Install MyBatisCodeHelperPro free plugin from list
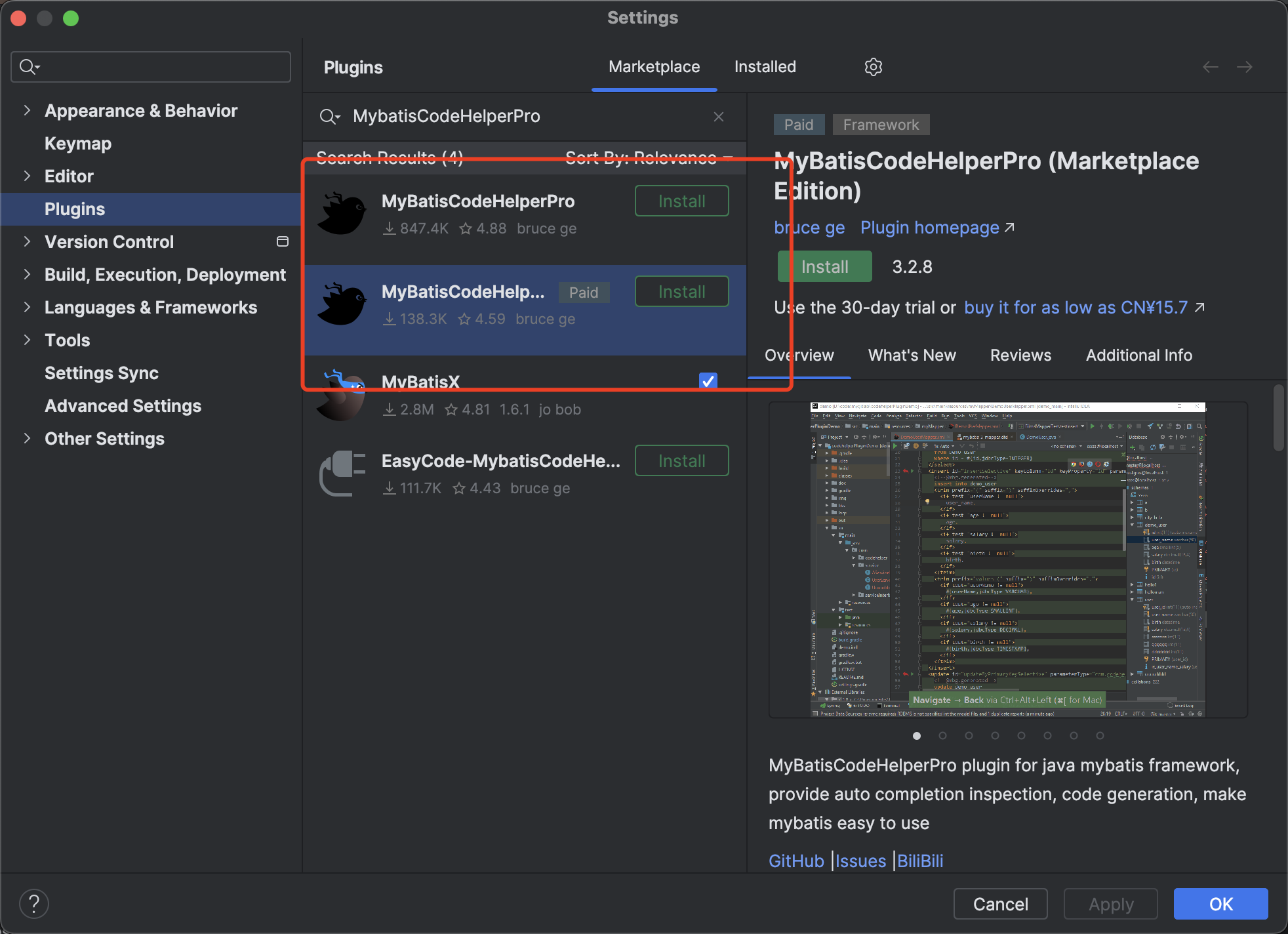The height and width of the screenshot is (934, 1288). (x=681, y=201)
